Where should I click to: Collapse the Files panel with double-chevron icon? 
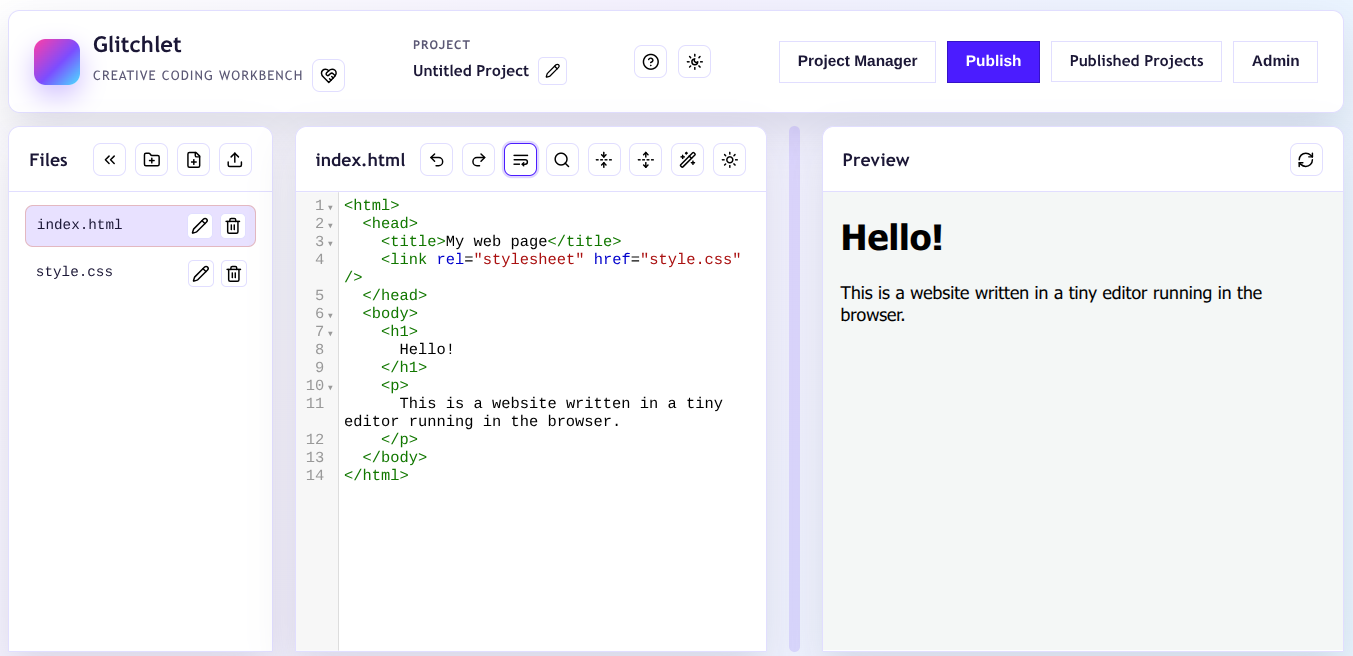pos(110,160)
